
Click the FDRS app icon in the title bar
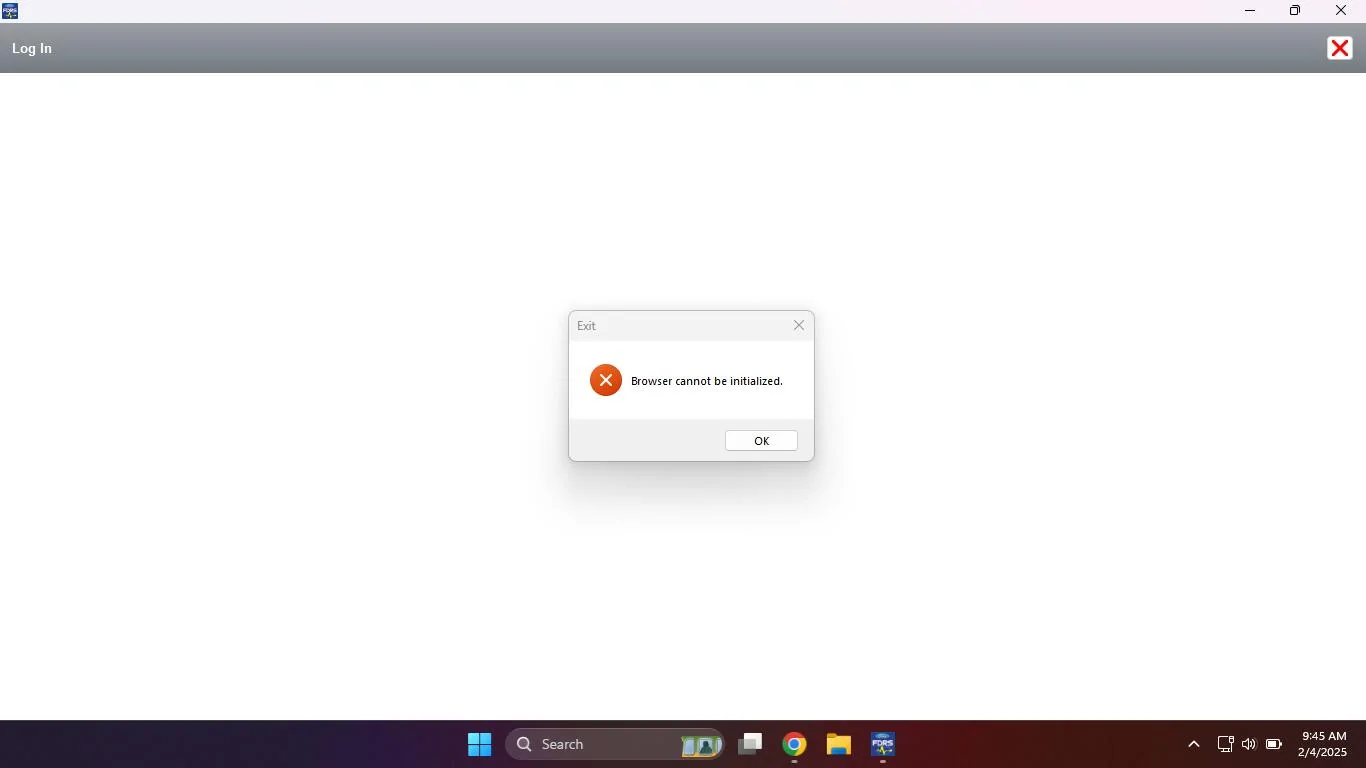(10, 11)
